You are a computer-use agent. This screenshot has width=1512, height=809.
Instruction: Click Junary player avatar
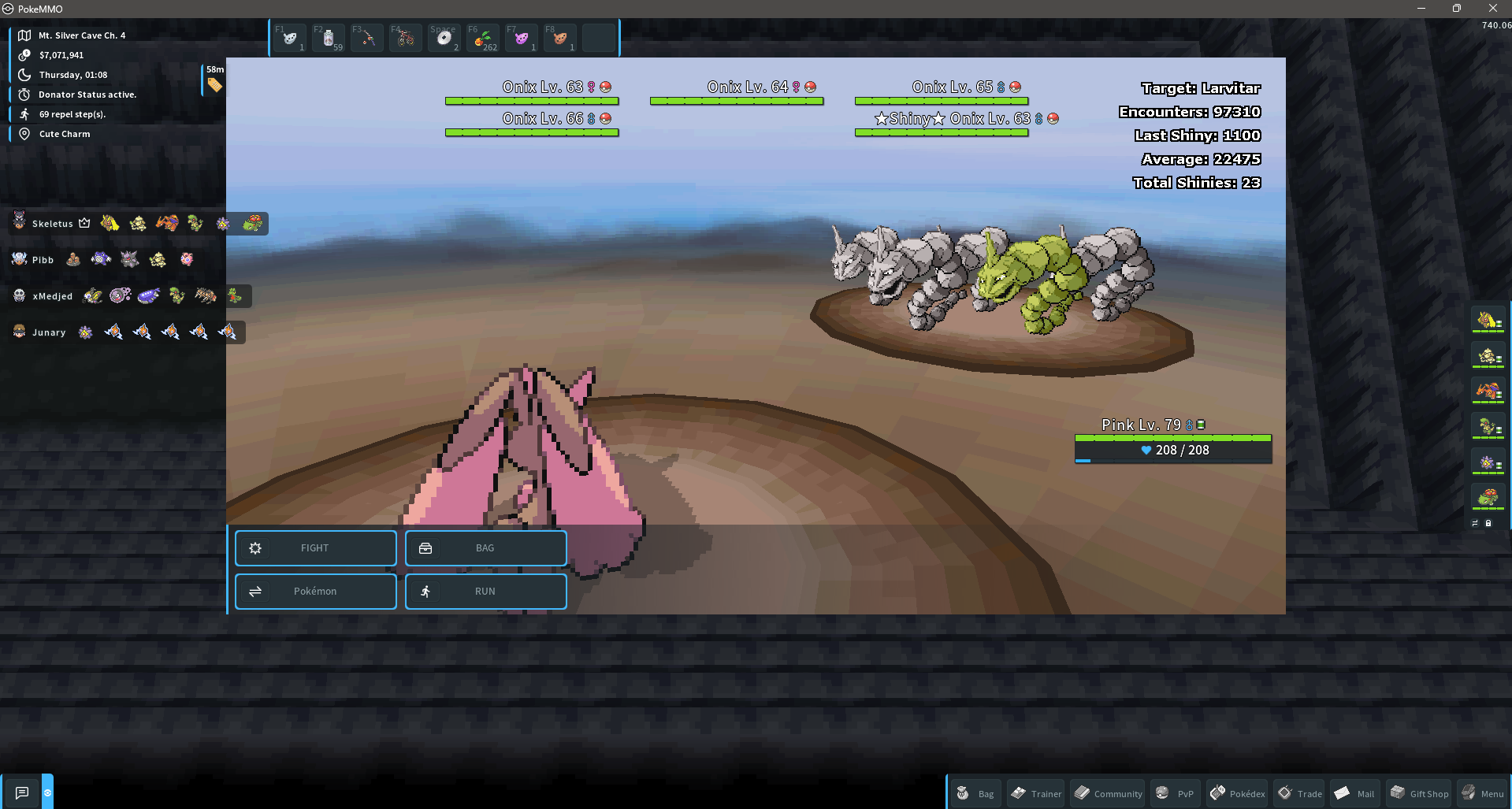point(19,332)
